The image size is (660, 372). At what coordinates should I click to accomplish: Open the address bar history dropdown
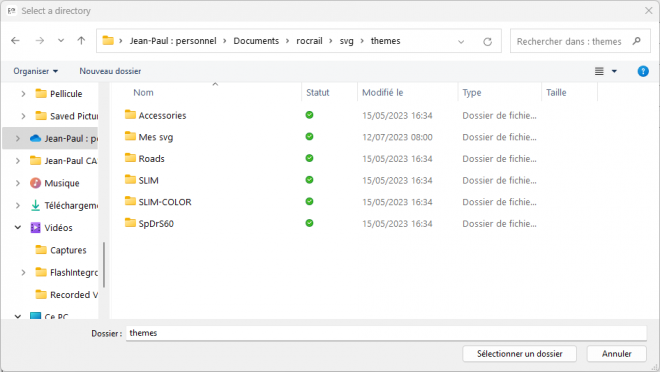(461, 41)
